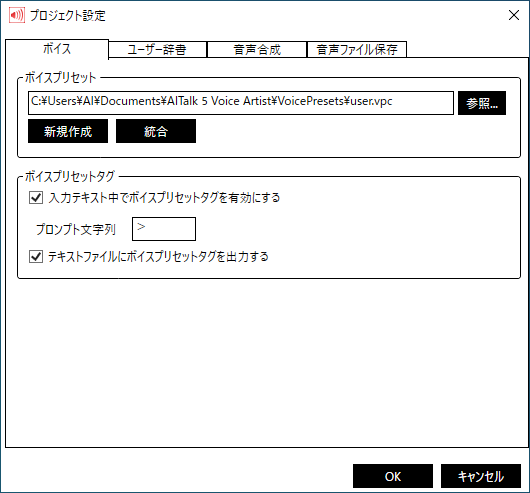
Task: Click the ボイスプリセット group label
Action: (x=61, y=78)
